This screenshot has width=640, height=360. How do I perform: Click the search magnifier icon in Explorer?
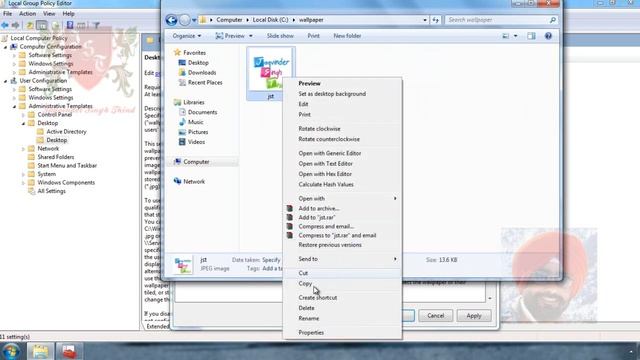(x=553, y=20)
